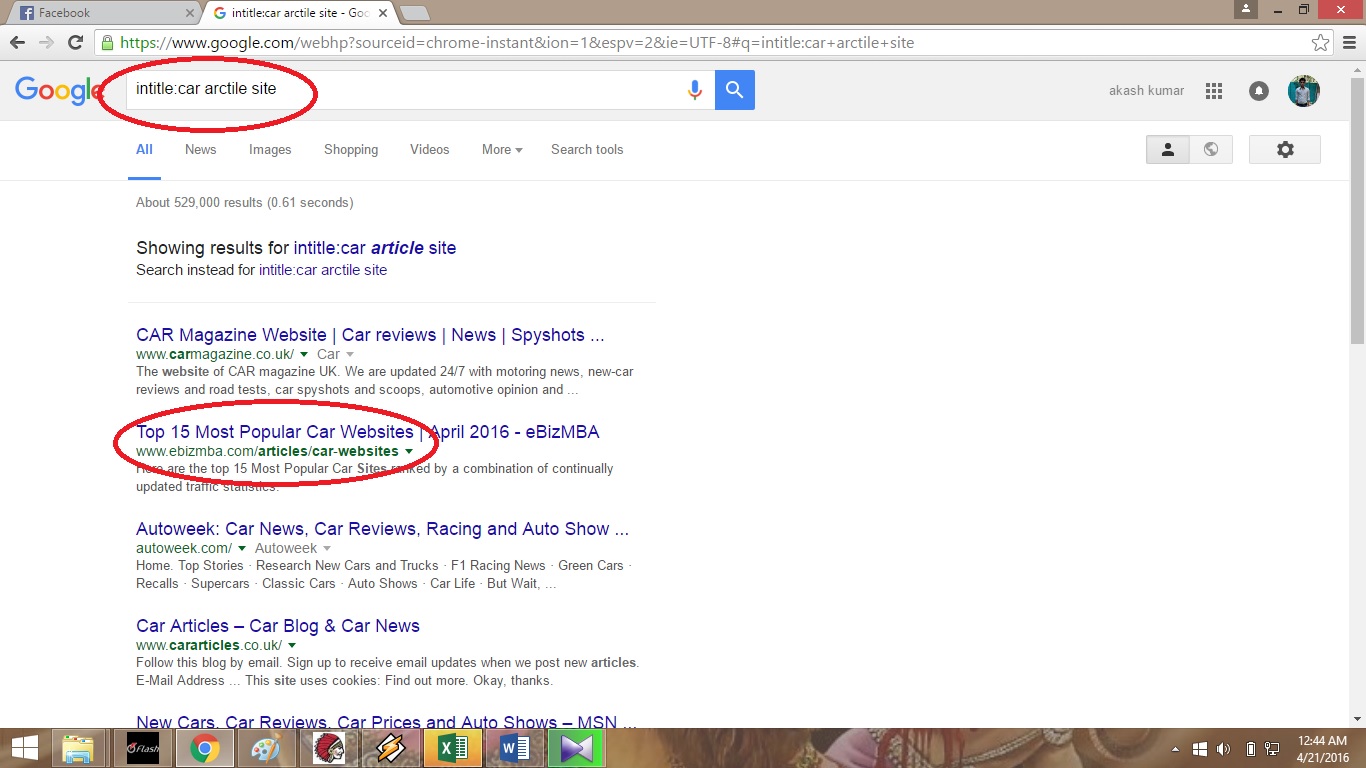The image size is (1366, 768).
Task: Expand dropdown arrow next to carmagazine.co.uk
Action: click(x=303, y=354)
